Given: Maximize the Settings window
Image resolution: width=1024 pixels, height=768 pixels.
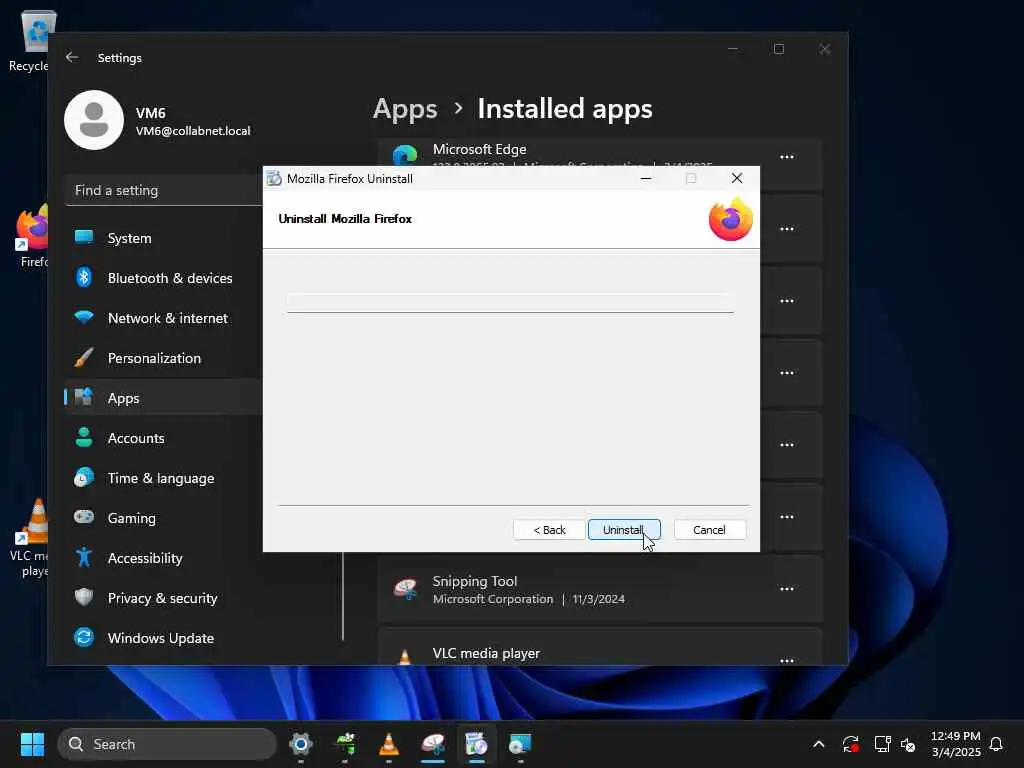Looking at the screenshot, I should [778, 49].
